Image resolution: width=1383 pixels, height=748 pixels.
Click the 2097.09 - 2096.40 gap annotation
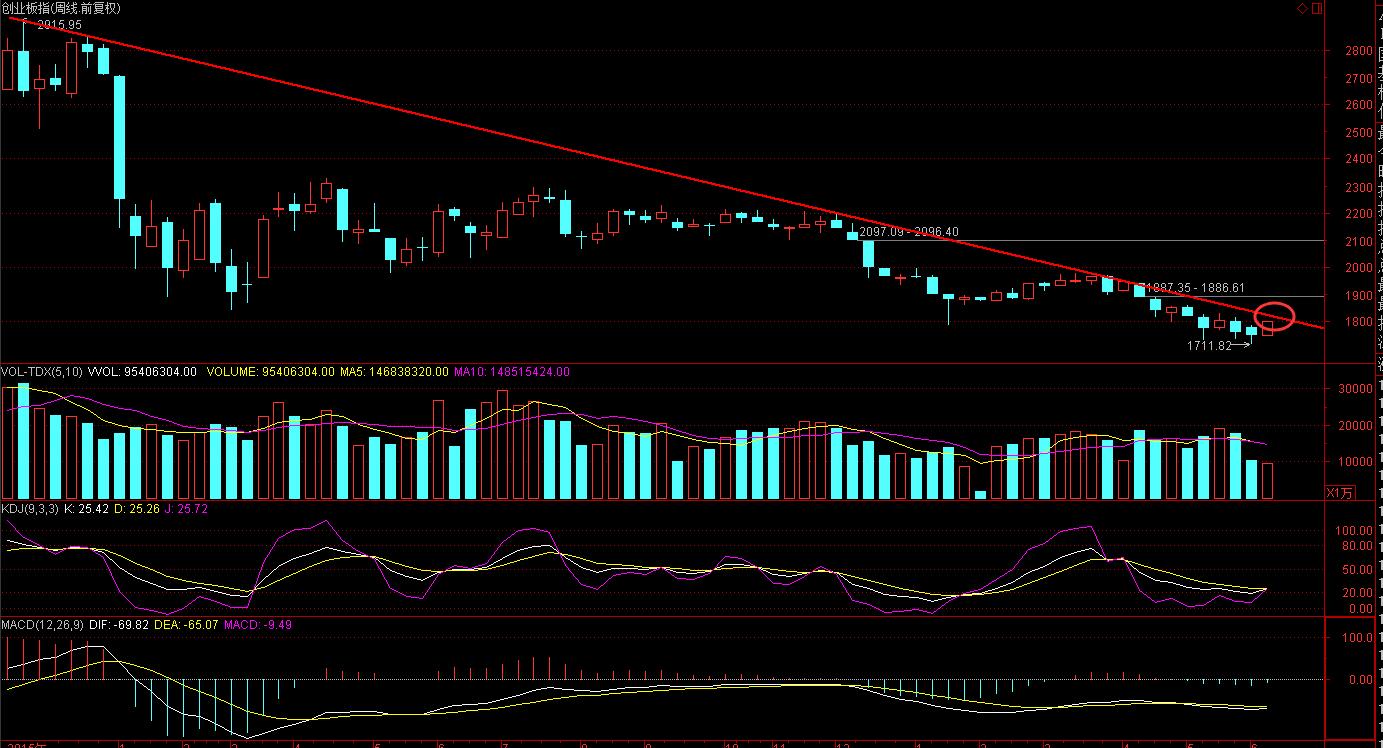909,232
